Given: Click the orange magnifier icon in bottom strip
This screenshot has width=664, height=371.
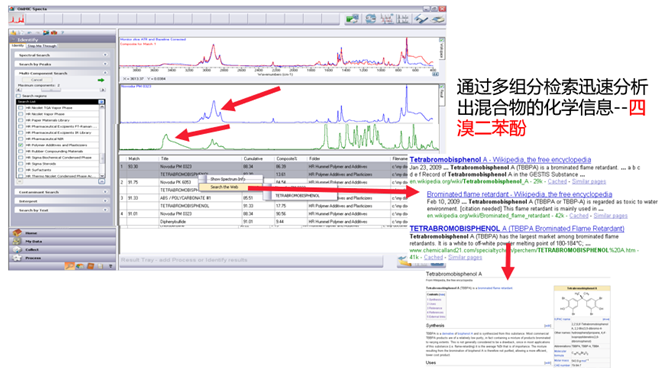Looking at the screenshot, I should click(69, 266).
